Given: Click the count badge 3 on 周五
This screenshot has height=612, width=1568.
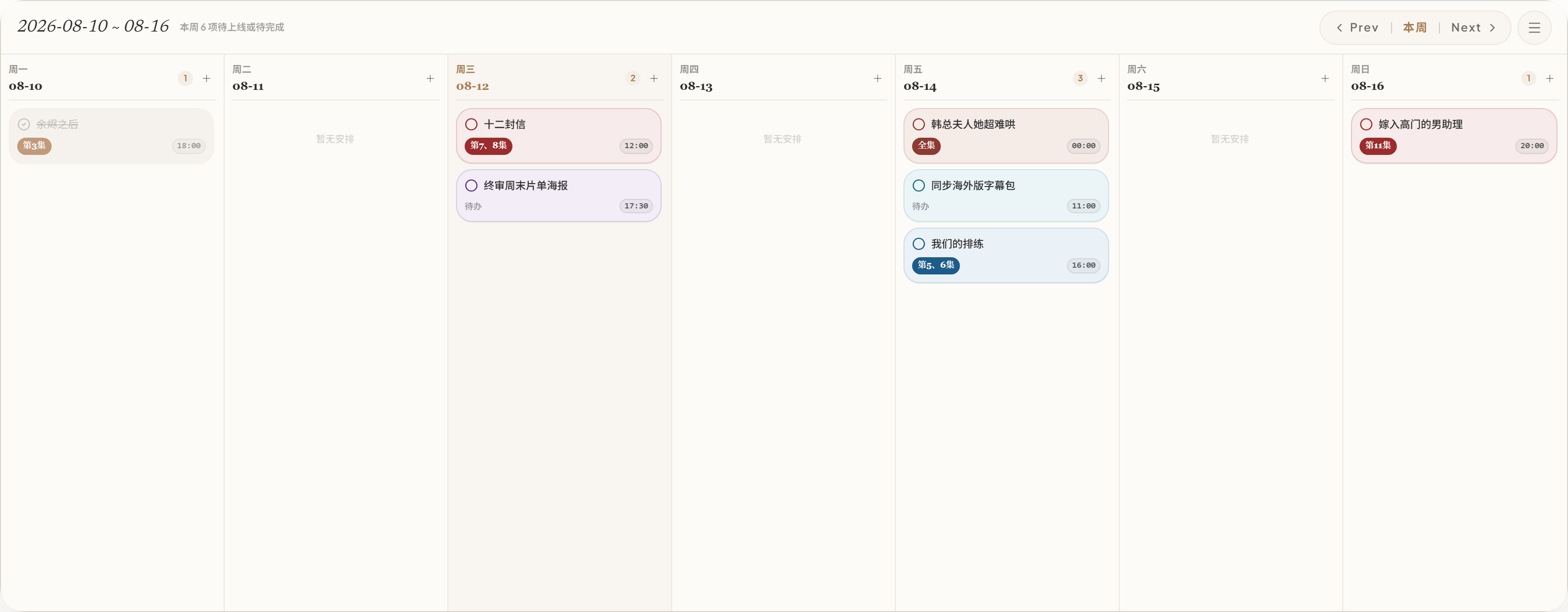Looking at the screenshot, I should [1080, 78].
